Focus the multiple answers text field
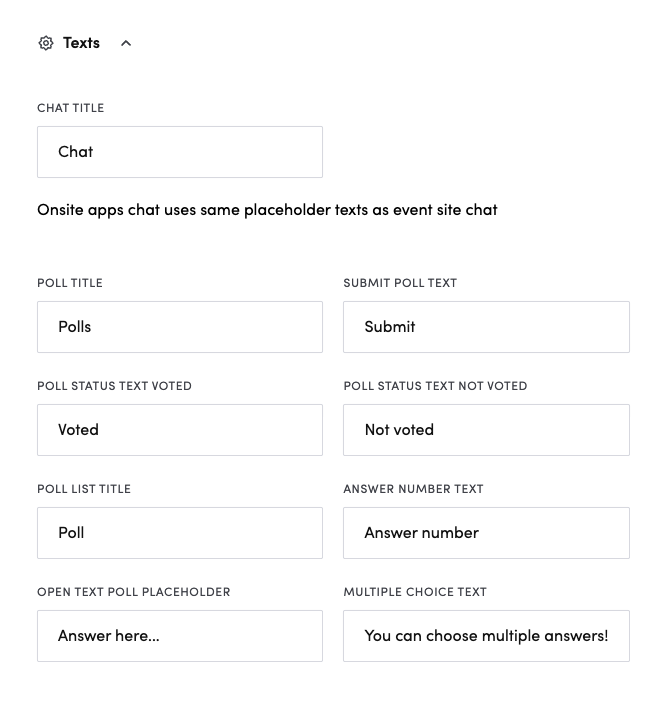 [x=486, y=636]
